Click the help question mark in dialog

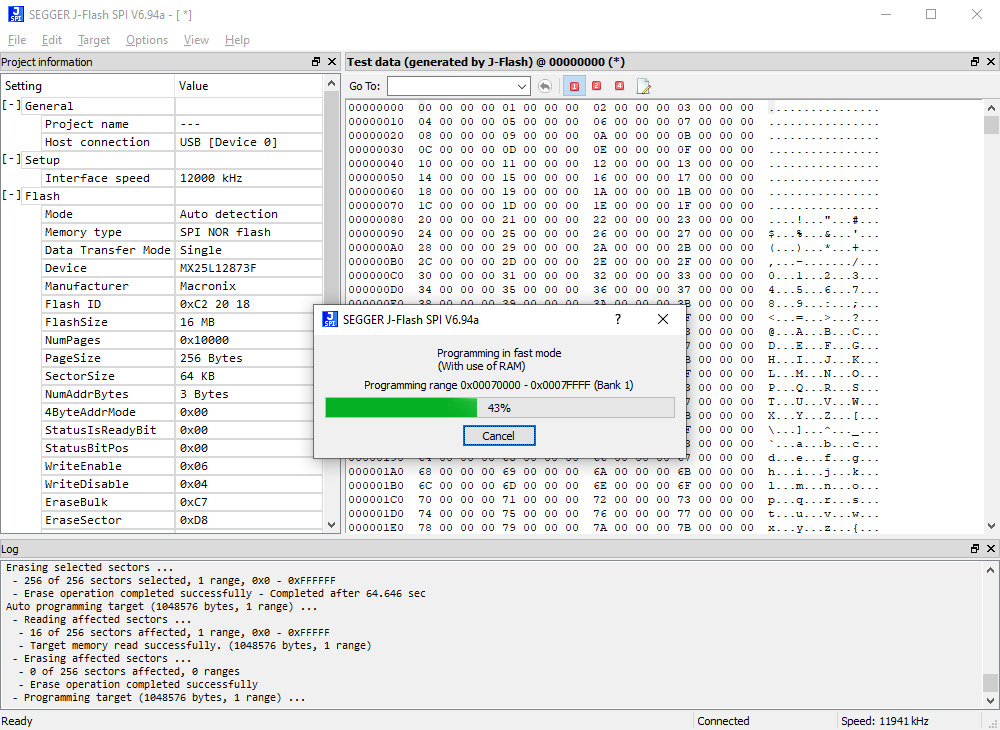(x=617, y=319)
